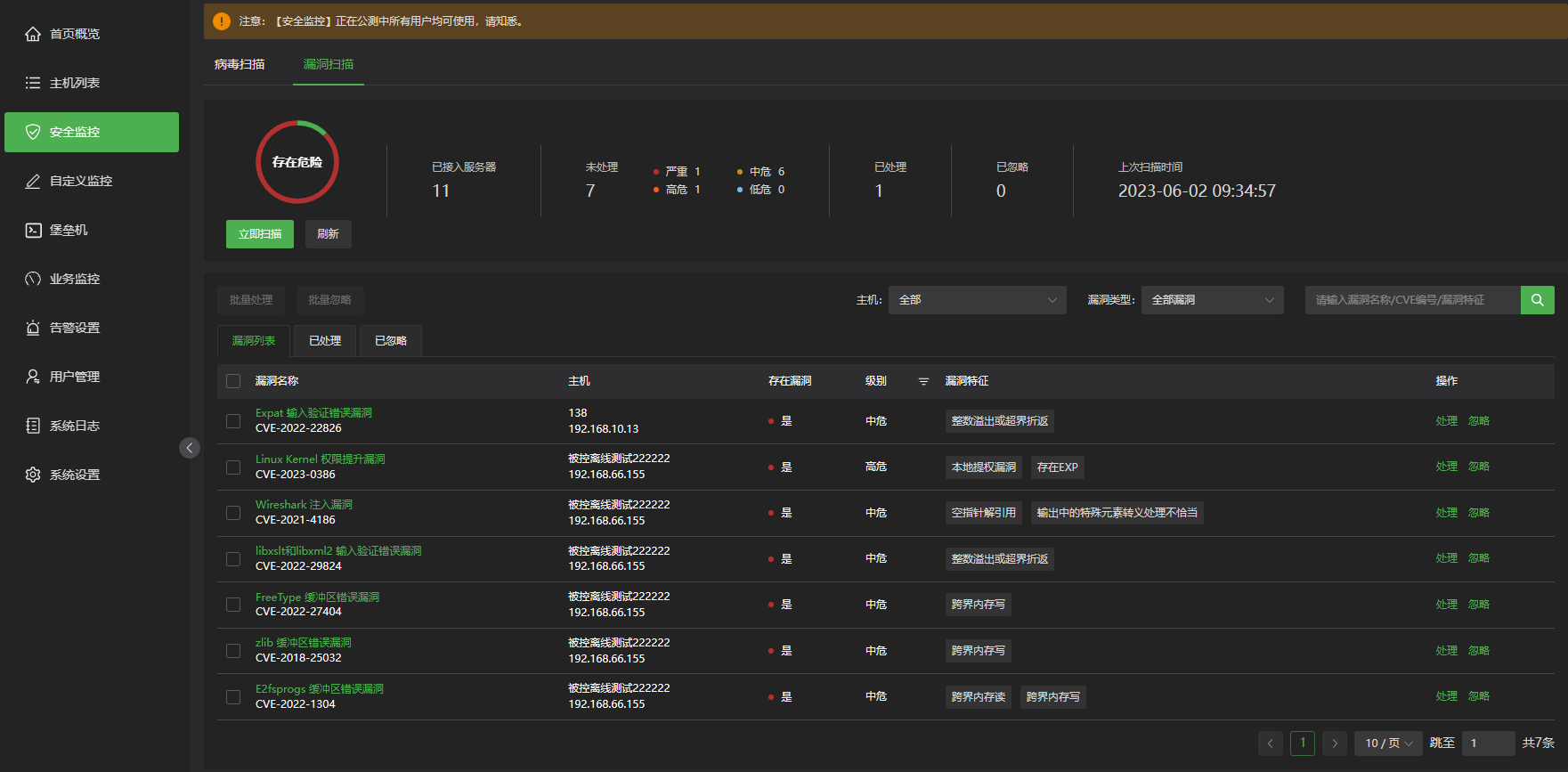
Task: Click the green search magnifier button
Action: pos(1537,300)
